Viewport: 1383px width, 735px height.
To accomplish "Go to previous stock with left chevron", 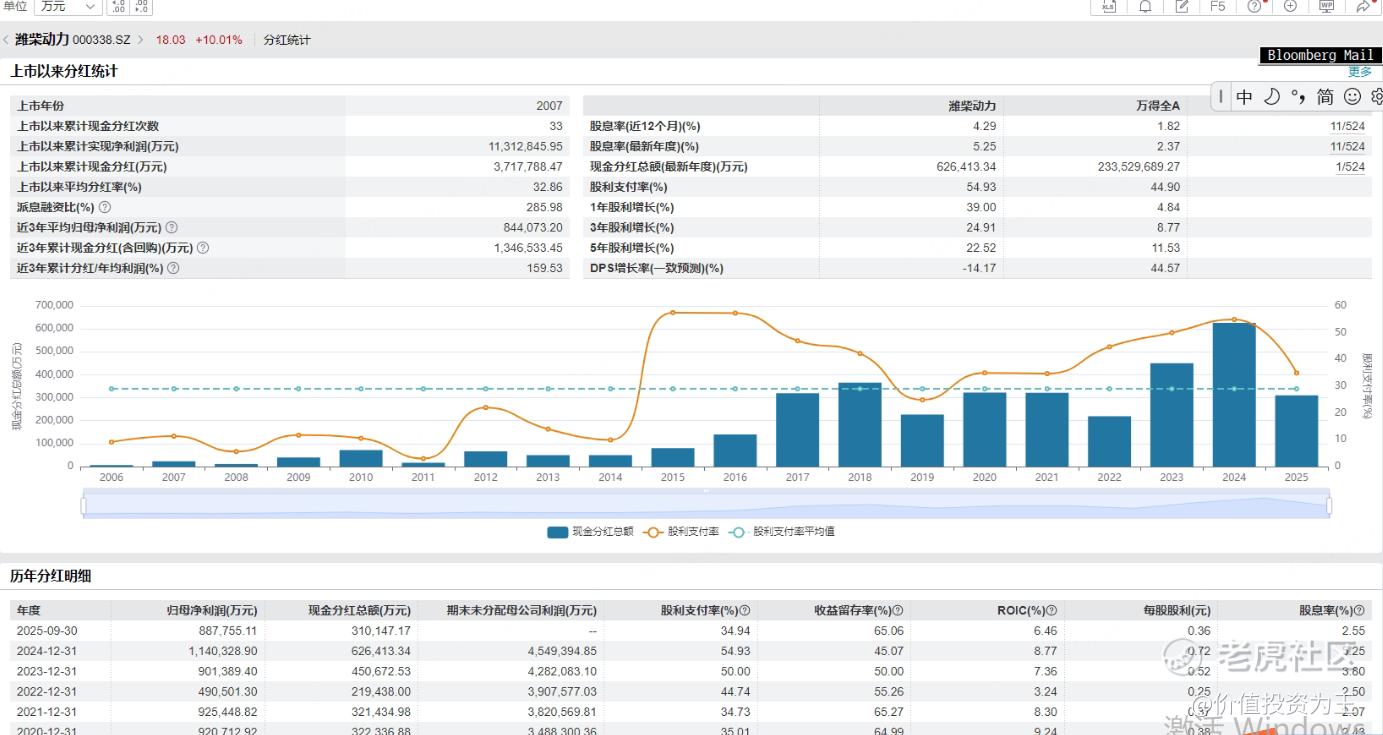I will click(6, 40).
